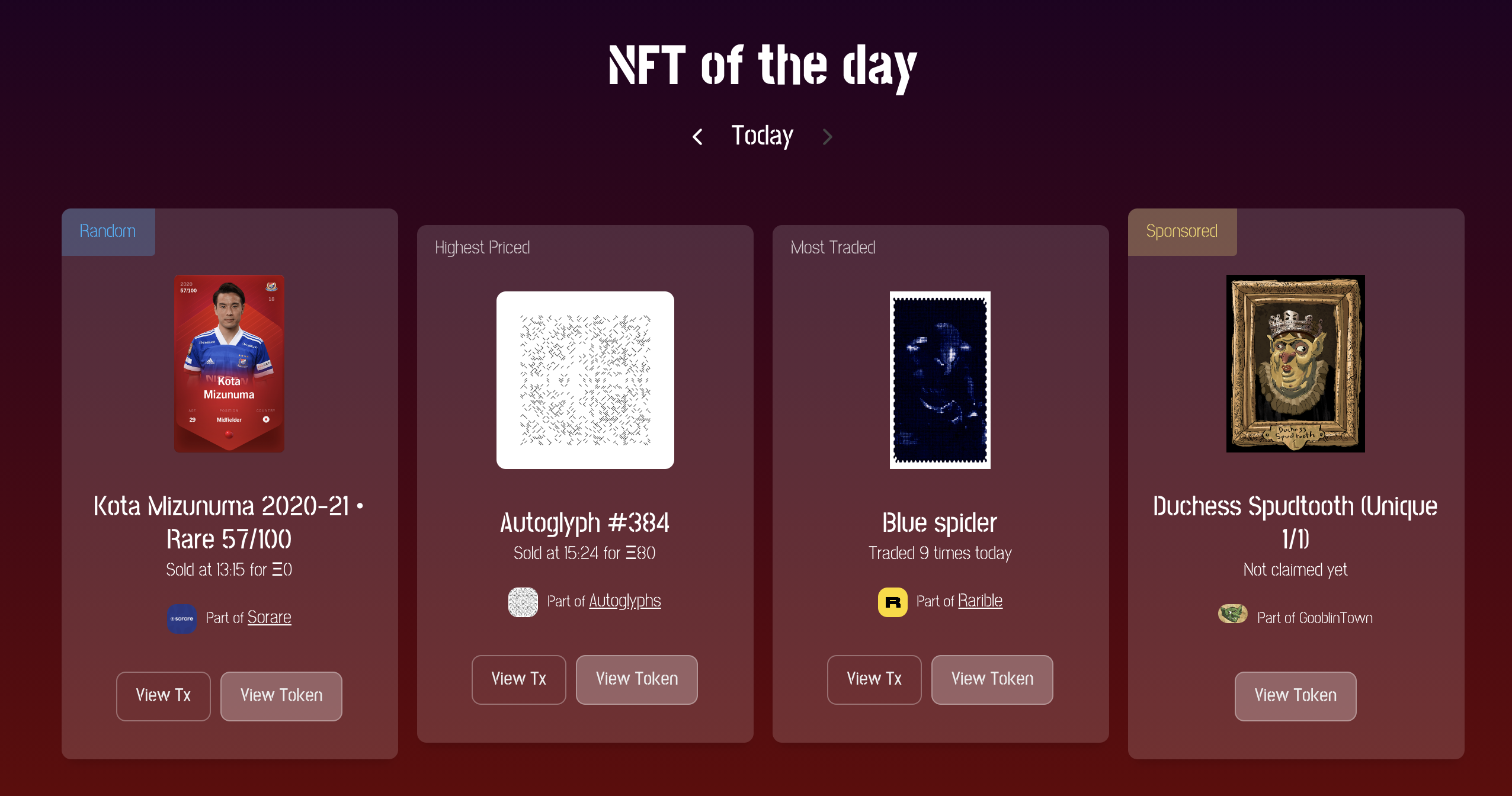View Token for Autoglyph #384
This screenshot has height=796, width=1512.
[636, 679]
